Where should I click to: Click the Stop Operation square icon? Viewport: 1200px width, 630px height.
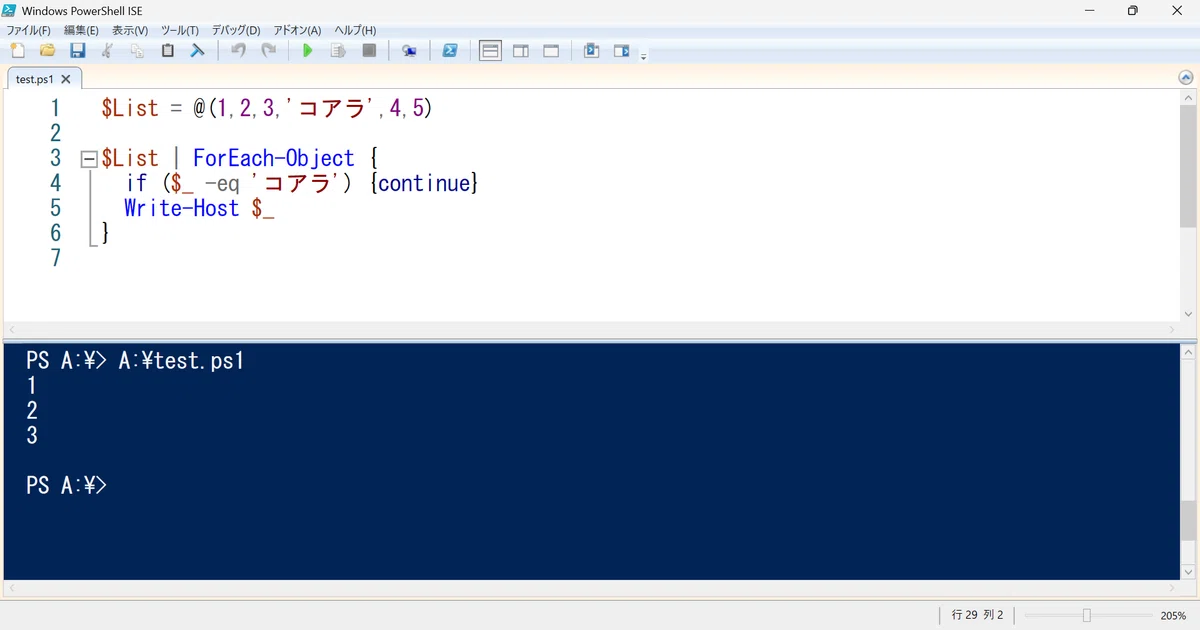pos(369,51)
